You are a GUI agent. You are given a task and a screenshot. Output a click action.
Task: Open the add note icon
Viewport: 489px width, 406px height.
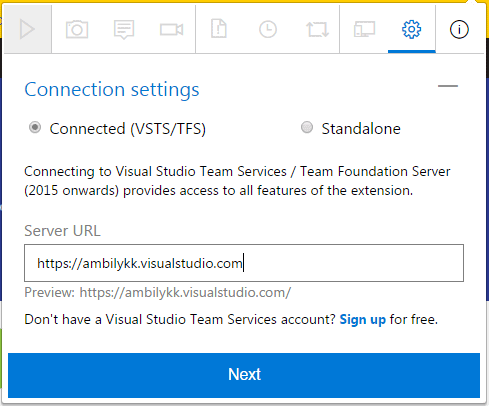(124, 29)
